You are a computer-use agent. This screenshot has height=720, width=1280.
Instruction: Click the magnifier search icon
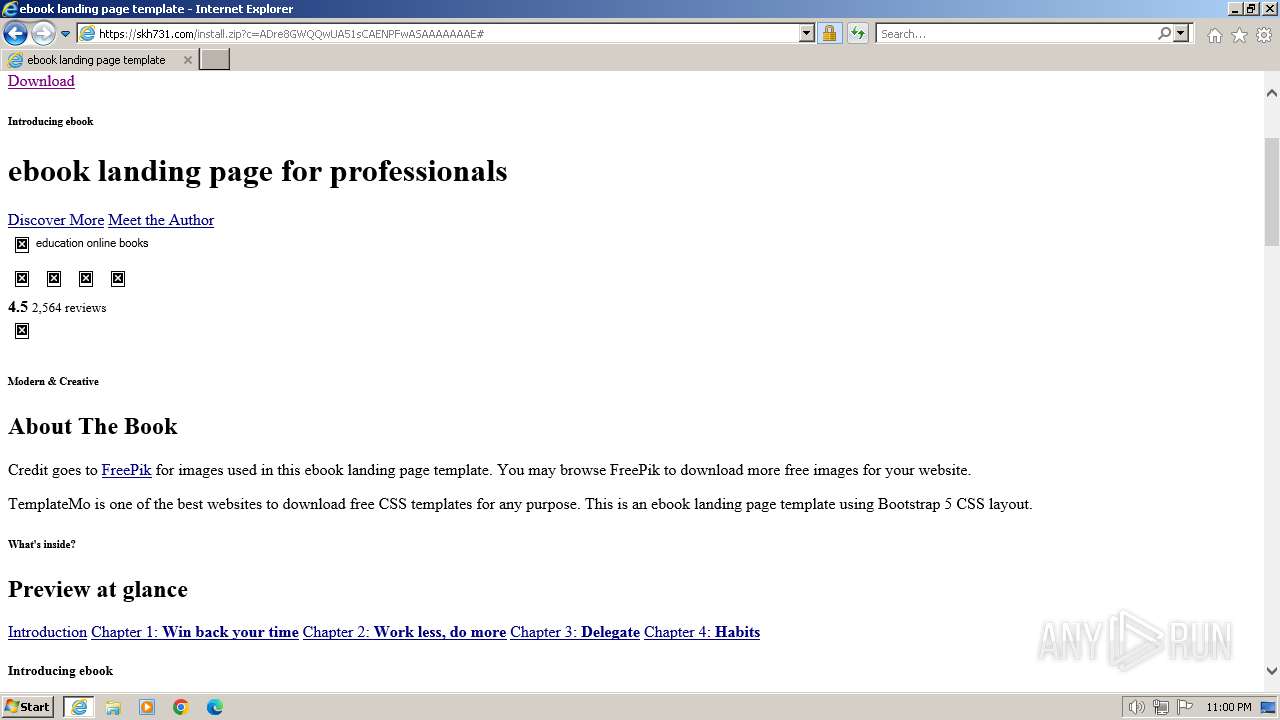(x=1164, y=34)
